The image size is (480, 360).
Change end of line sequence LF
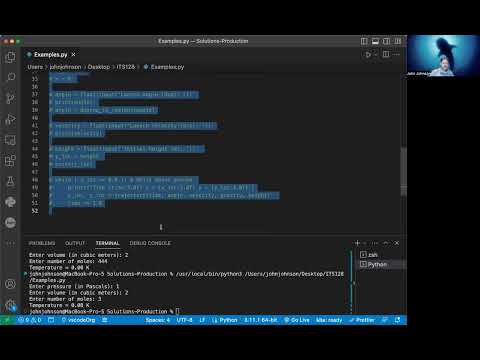pos(202,320)
